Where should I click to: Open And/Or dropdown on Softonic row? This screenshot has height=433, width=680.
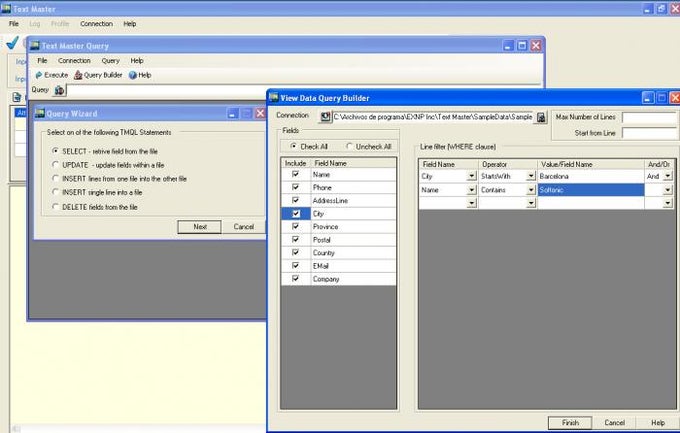click(667, 190)
